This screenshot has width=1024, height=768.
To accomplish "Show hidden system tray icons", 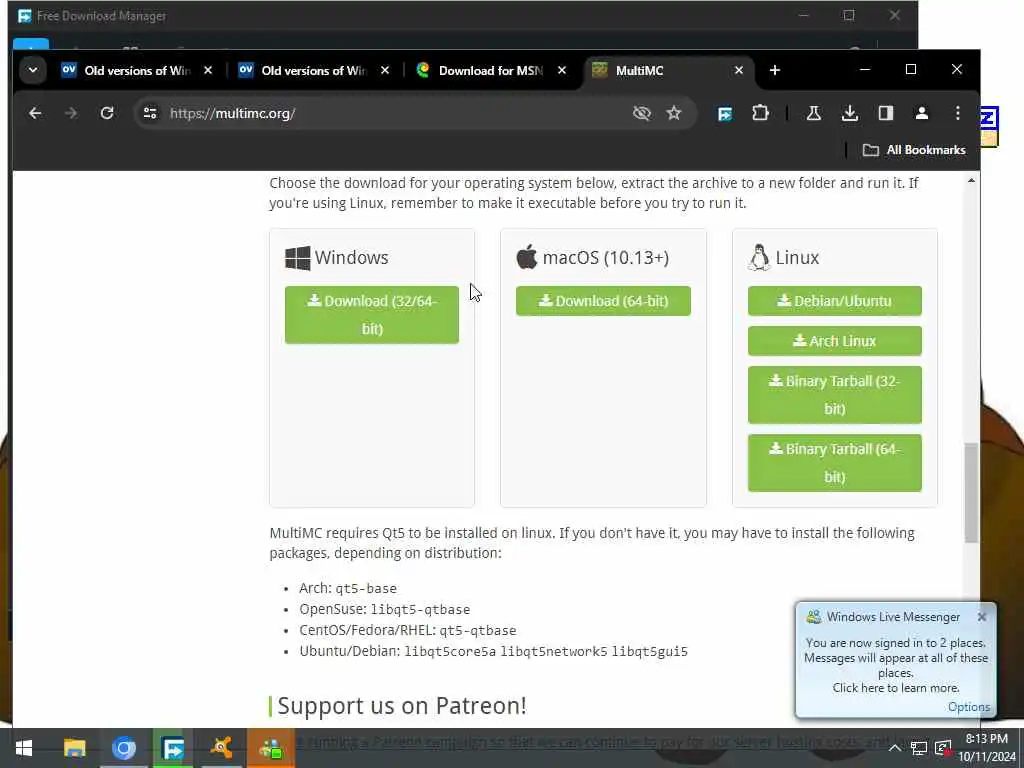I will 895,748.
